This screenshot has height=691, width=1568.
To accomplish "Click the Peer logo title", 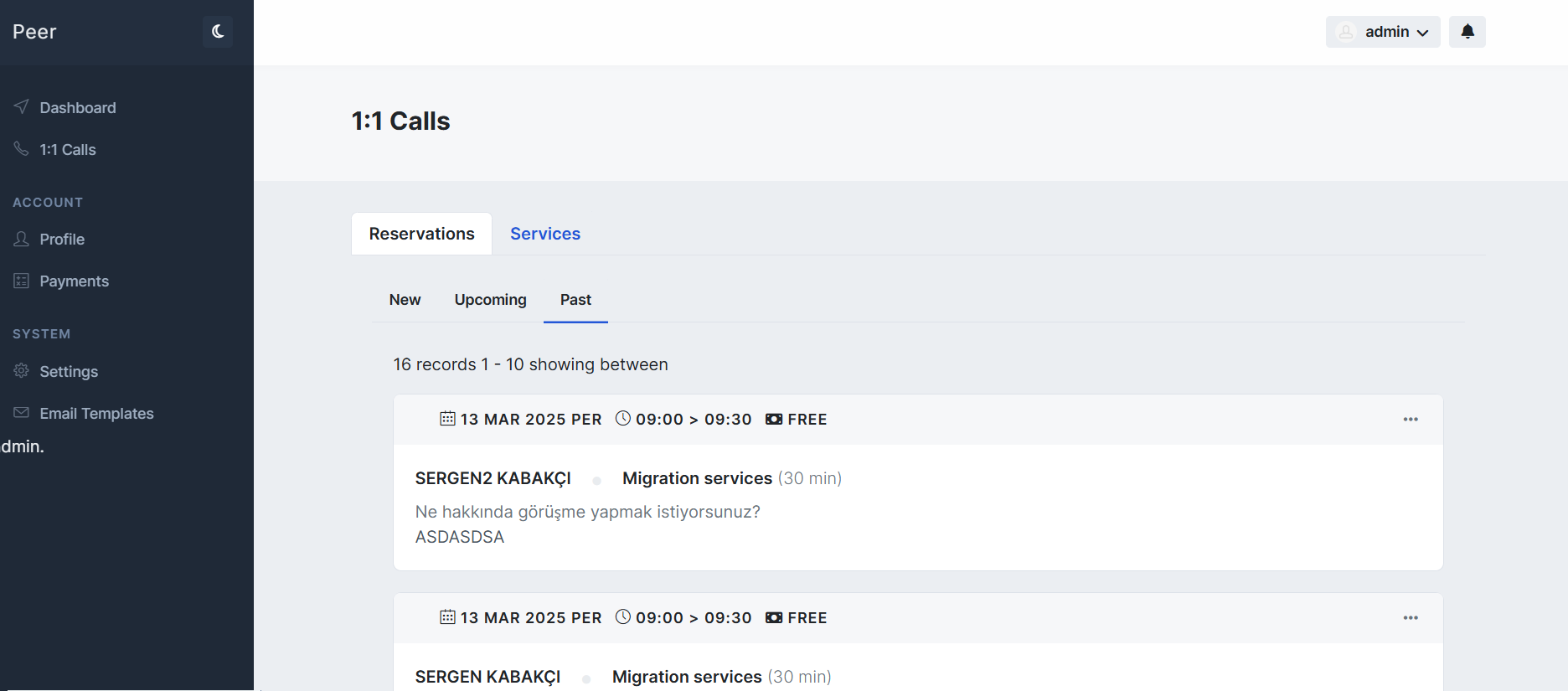I will pos(34,32).
